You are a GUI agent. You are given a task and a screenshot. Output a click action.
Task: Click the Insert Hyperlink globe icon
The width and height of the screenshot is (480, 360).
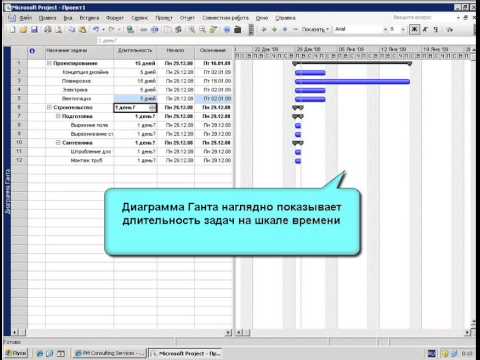(x=130, y=30)
